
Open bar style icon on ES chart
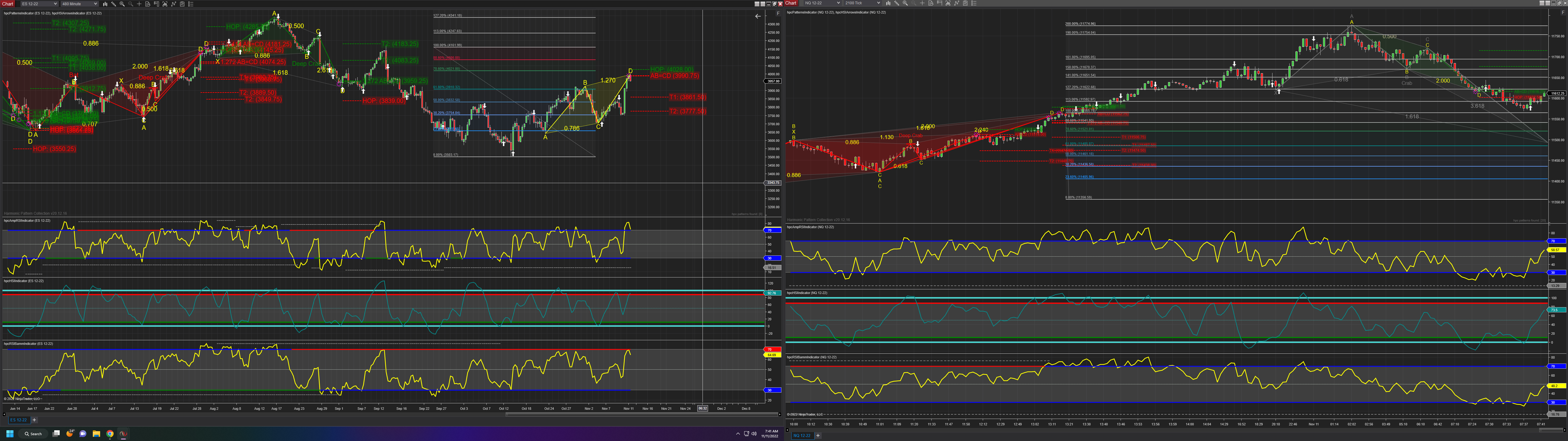[105, 4]
